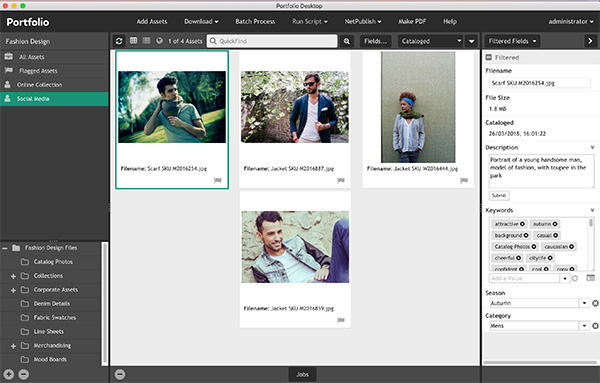Viewport: 600px width, 383px height.
Task: Remove the cheerful keyword
Action: [518, 258]
